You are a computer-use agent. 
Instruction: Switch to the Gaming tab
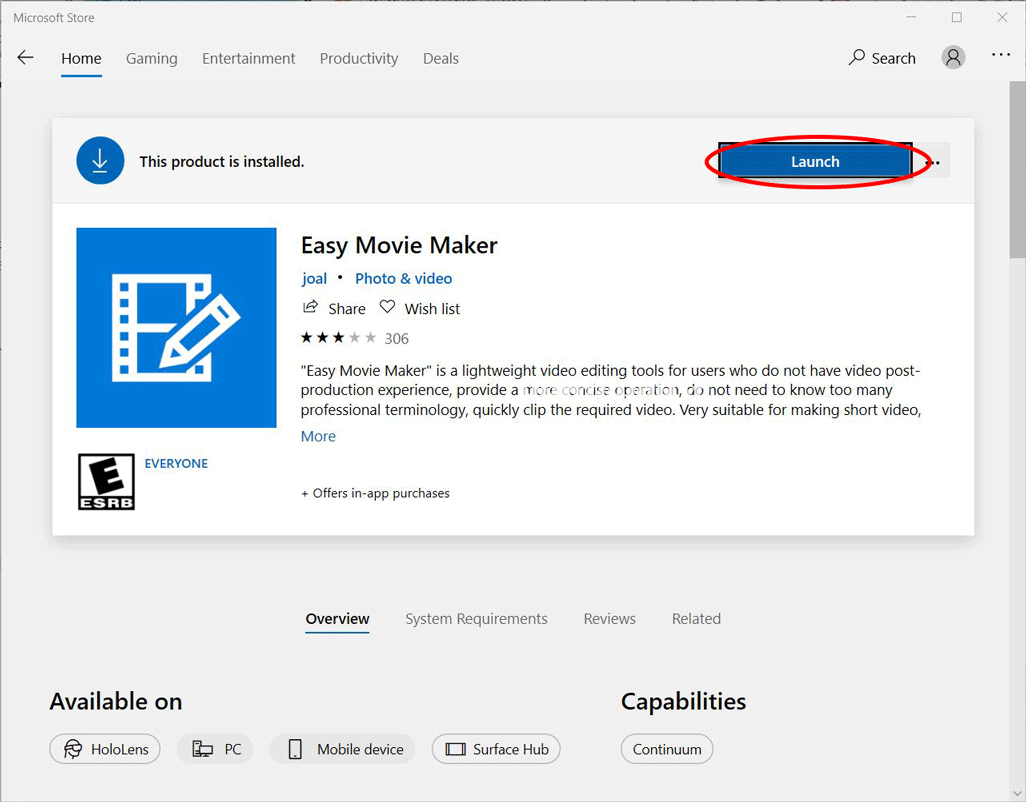[152, 58]
